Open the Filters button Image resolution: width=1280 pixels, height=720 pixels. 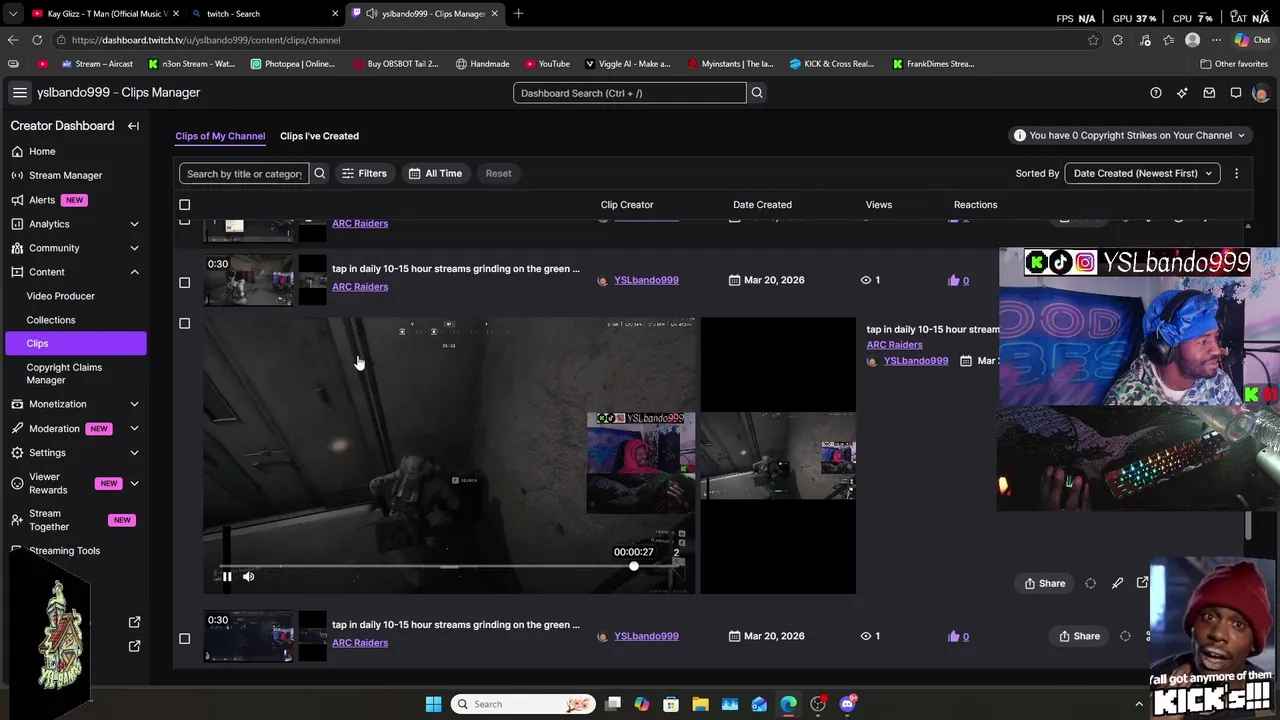[x=364, y=173]
